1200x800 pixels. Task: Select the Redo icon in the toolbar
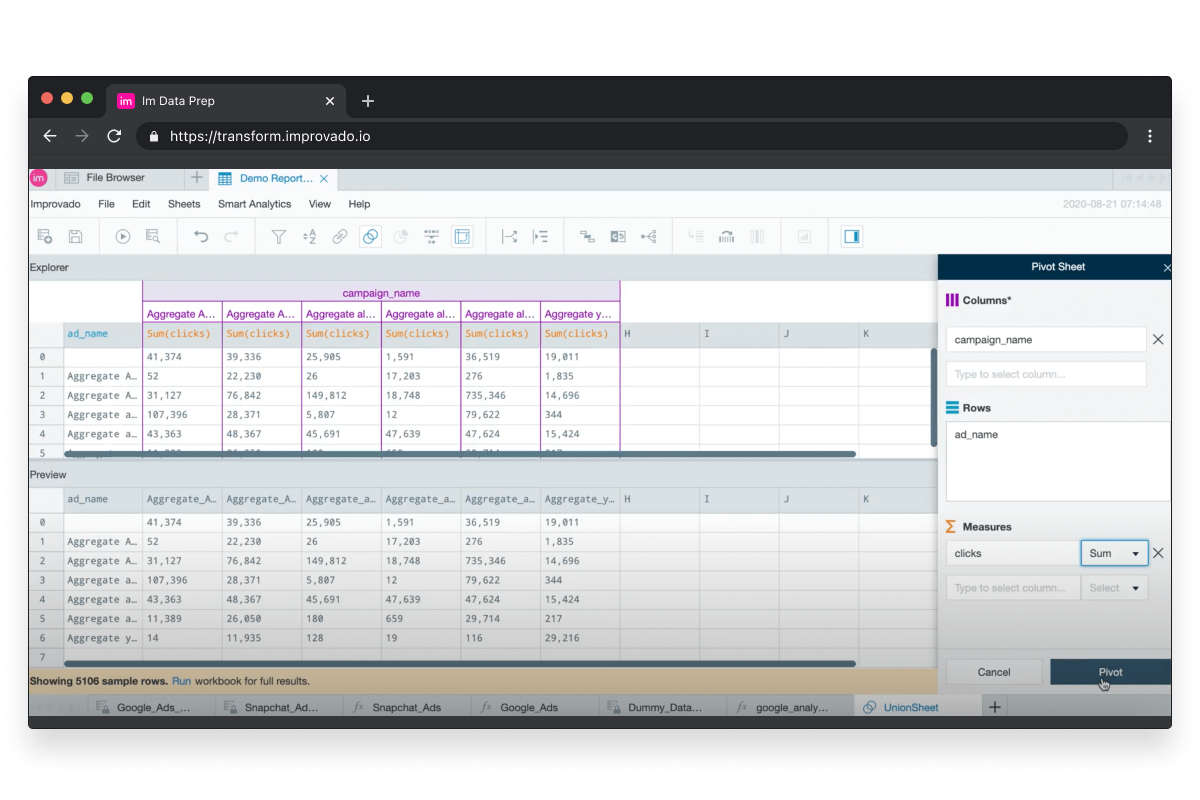(x=231, y=236)
